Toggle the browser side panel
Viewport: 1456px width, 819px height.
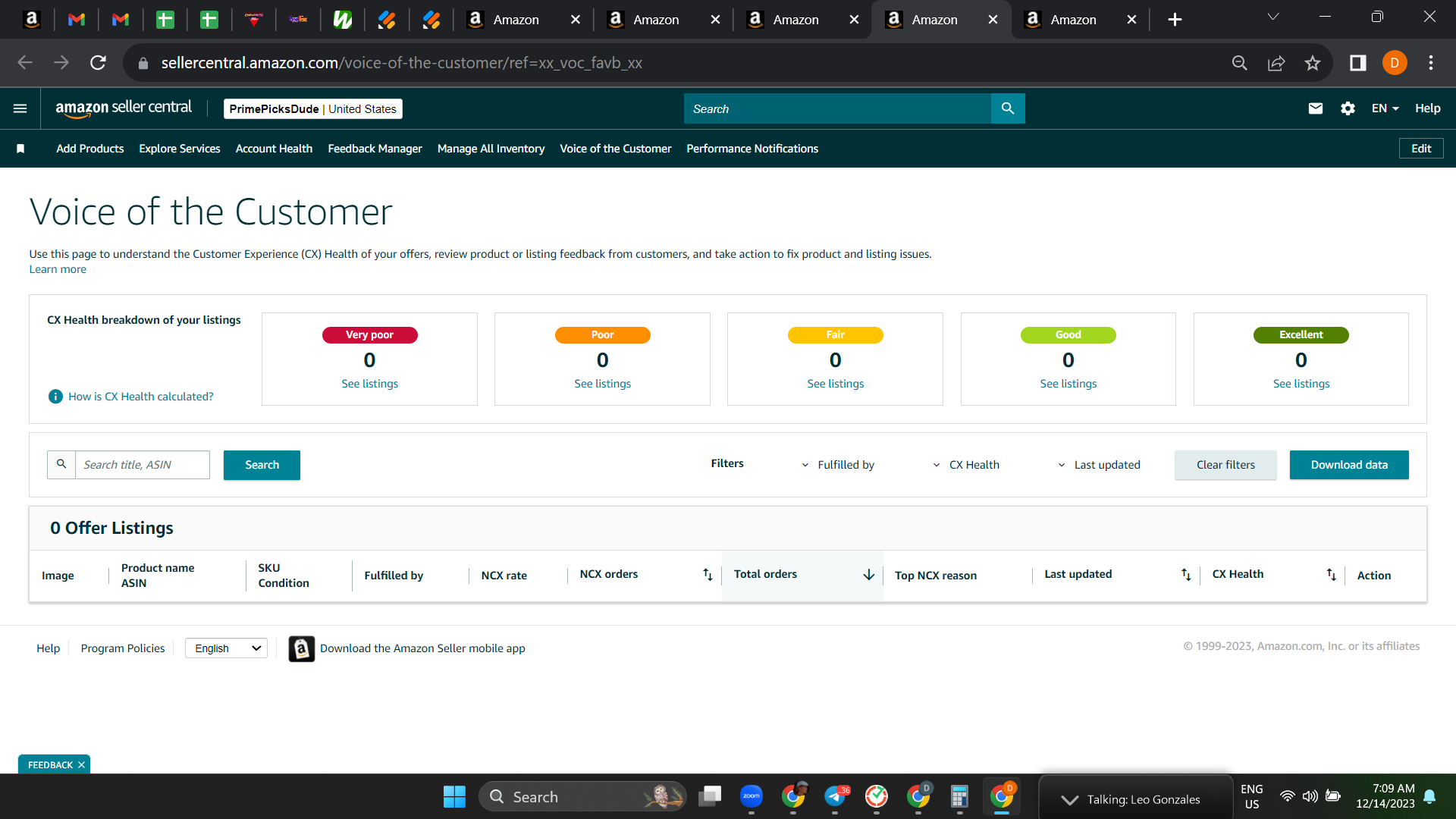[x=1357, y=63]
